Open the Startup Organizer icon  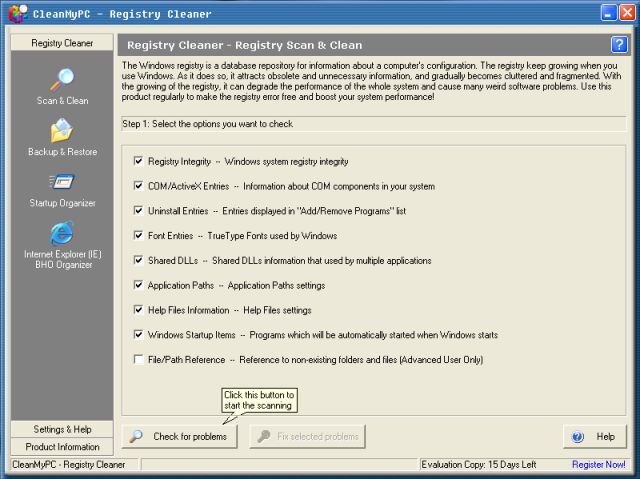[x=62, y=182]
